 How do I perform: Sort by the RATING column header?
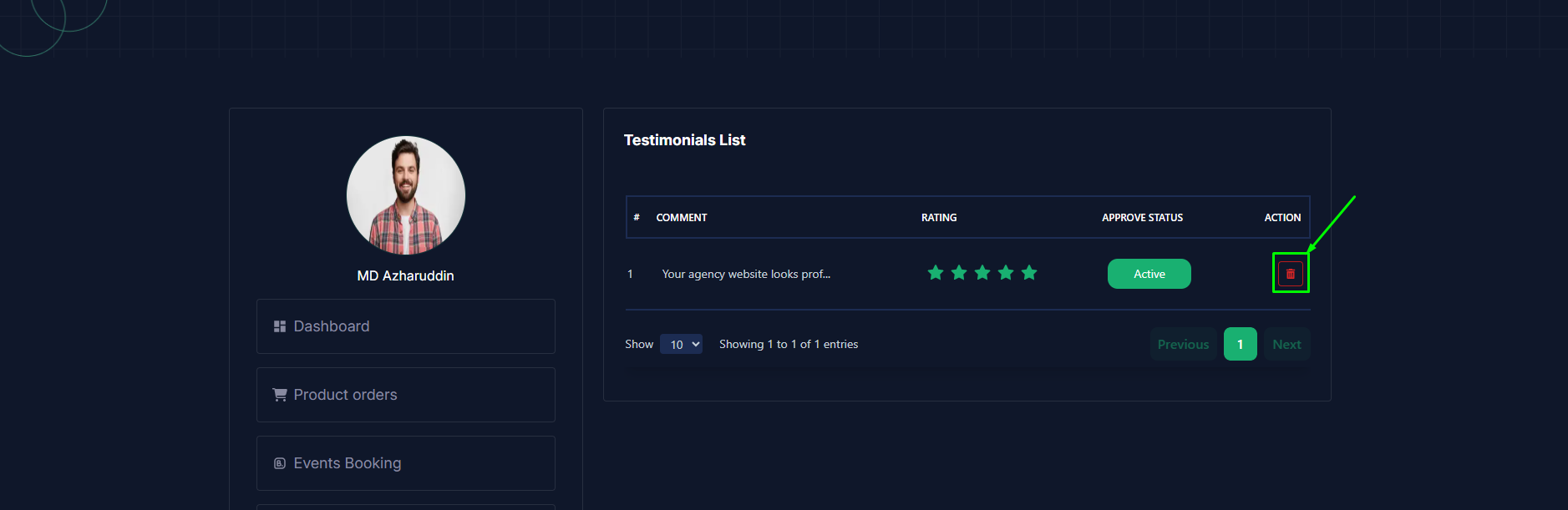[x=939, y=217]
